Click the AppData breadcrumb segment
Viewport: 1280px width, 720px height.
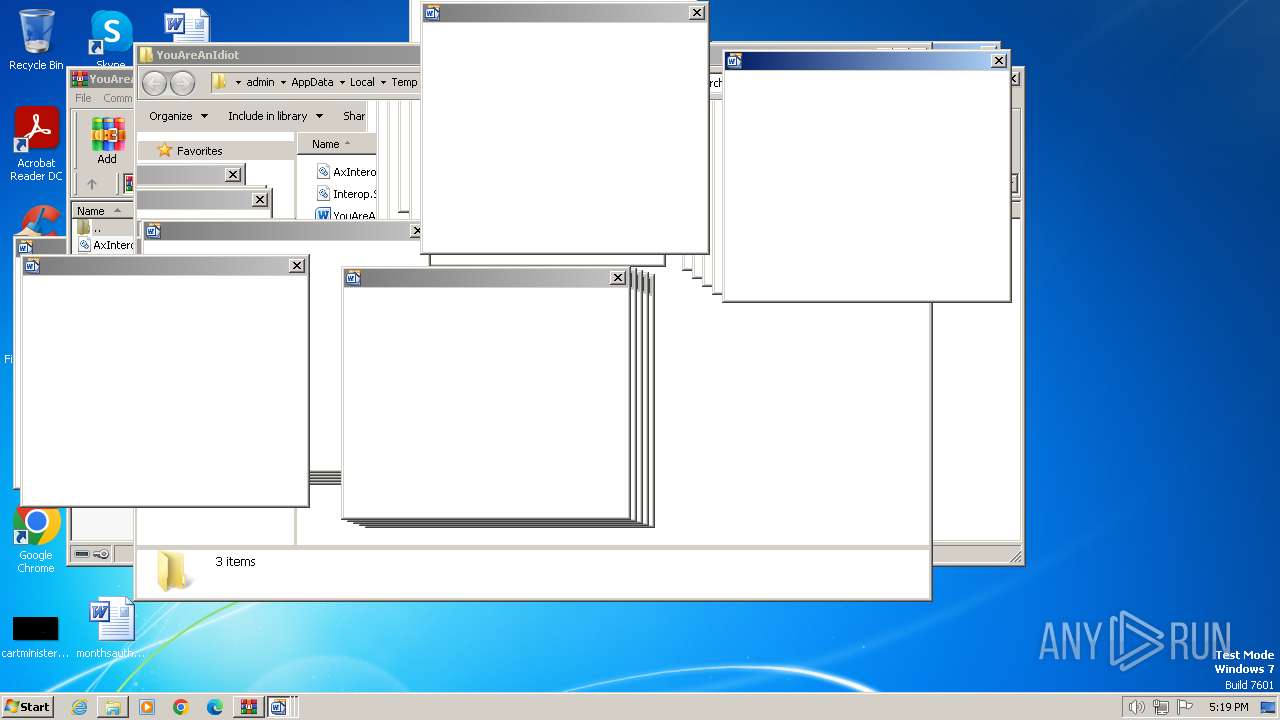pyautogui.click(x=312, y=82)
